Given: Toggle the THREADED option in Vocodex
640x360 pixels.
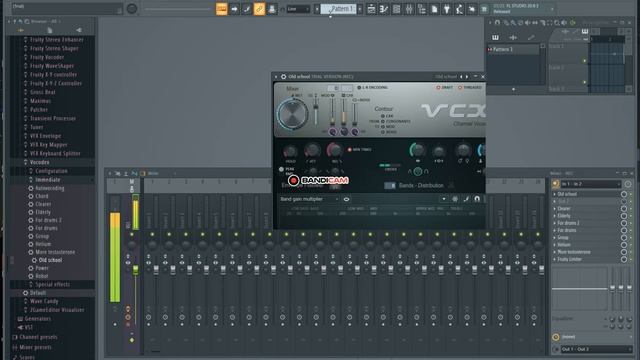Looking at the screenshot, I should [469, 87].
